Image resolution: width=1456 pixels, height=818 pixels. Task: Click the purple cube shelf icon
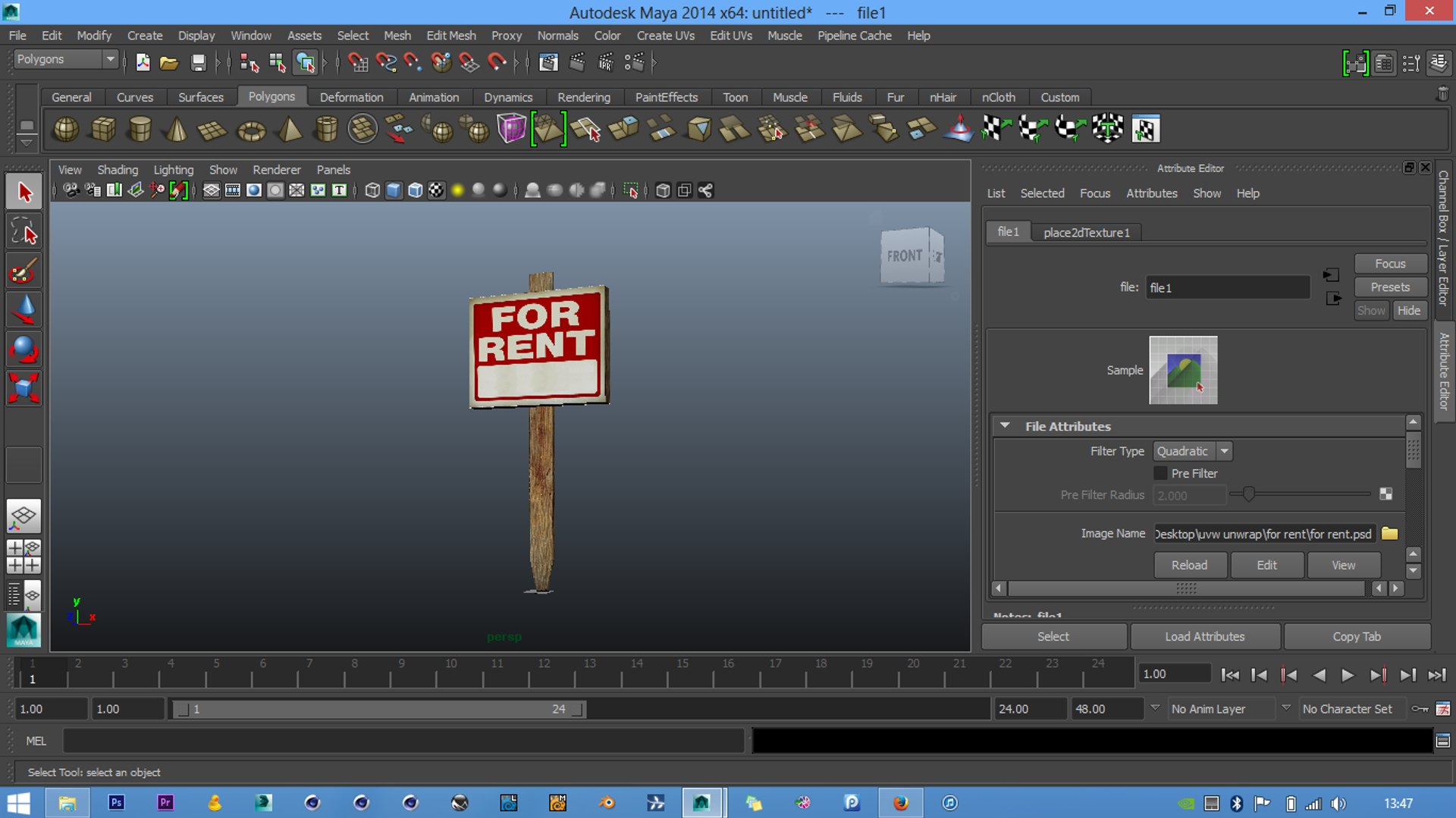(512, 130)
